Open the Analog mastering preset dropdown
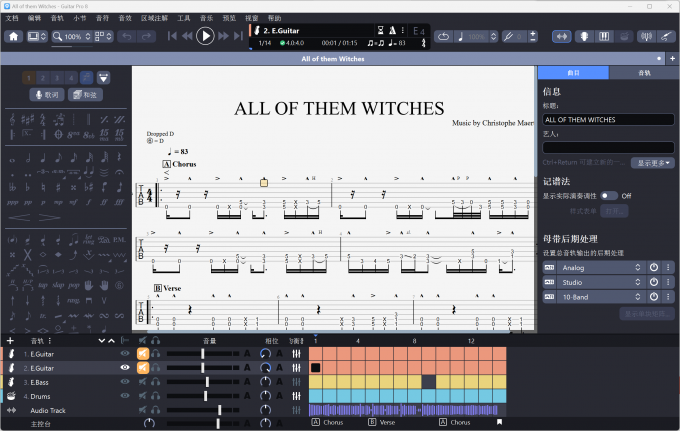The width and height of the screenshot is (680, 431). pos(600,268)
